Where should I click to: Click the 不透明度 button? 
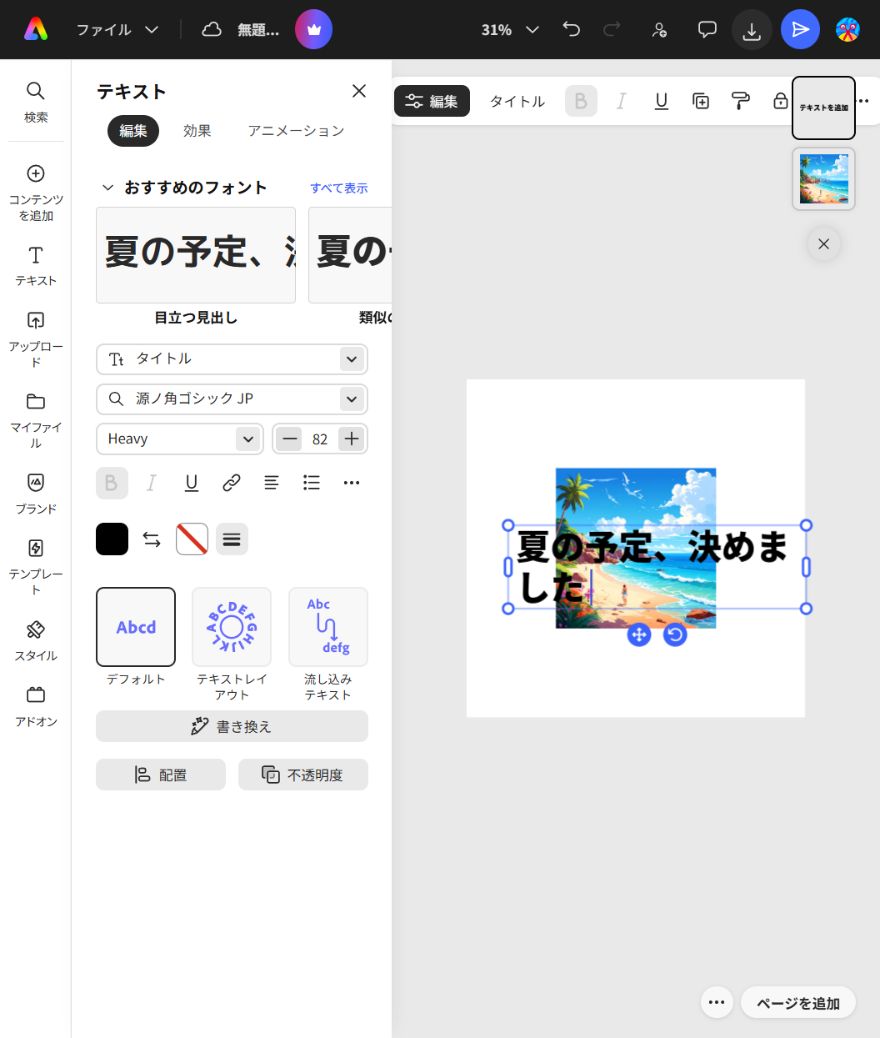pyautogui.click(x=303, y=775)
